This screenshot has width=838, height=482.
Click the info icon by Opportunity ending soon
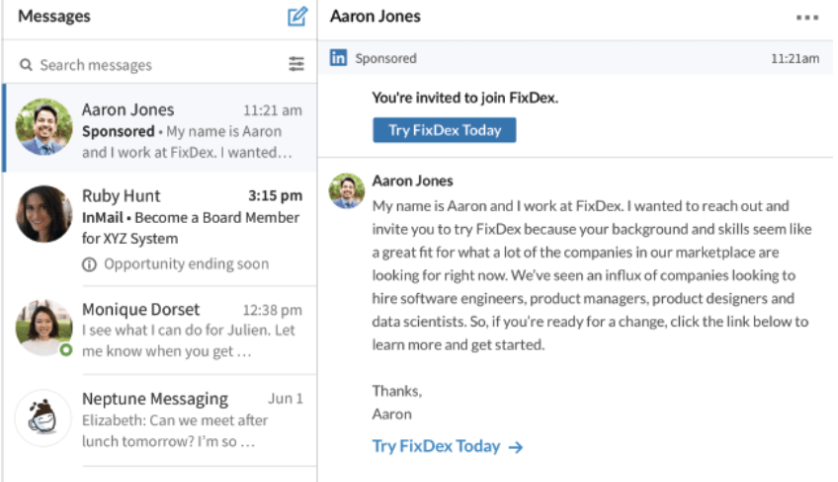(x=89, y=264)
